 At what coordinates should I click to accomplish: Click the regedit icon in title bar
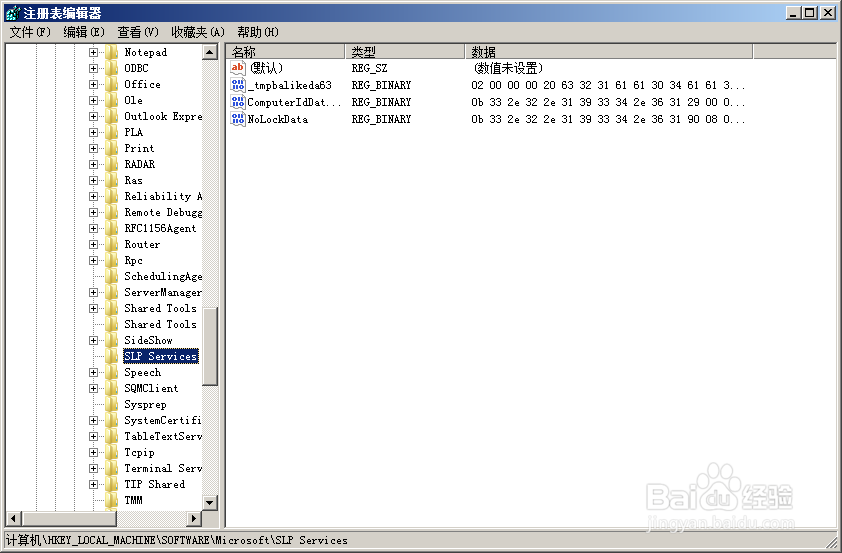click(13, 13)
